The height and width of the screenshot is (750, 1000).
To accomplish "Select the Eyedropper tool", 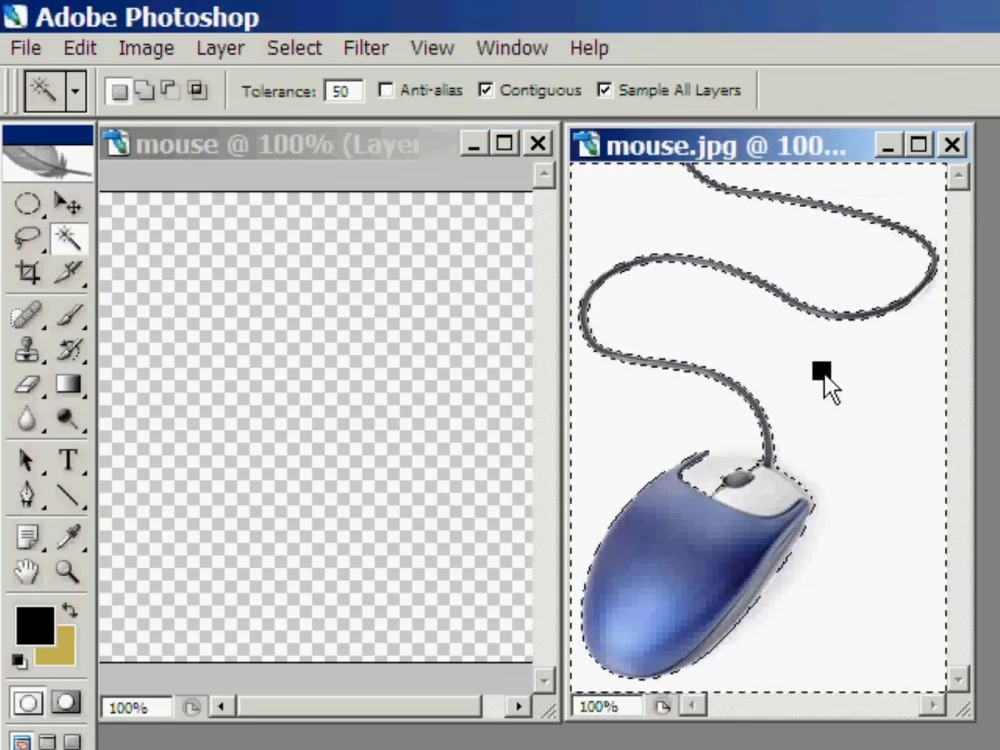I will click(68, 537).
